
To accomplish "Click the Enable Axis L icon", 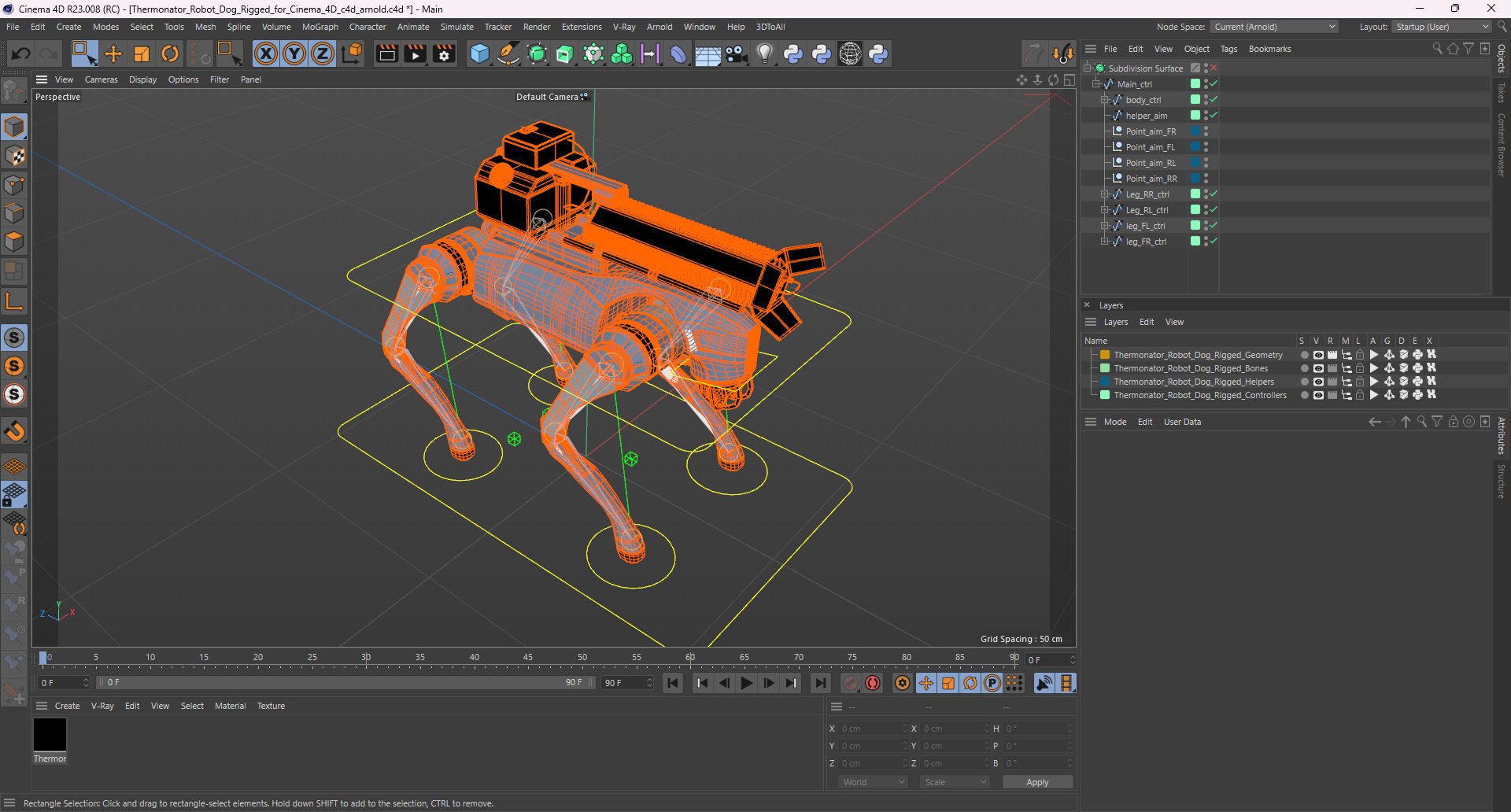I will coord(15,301).
